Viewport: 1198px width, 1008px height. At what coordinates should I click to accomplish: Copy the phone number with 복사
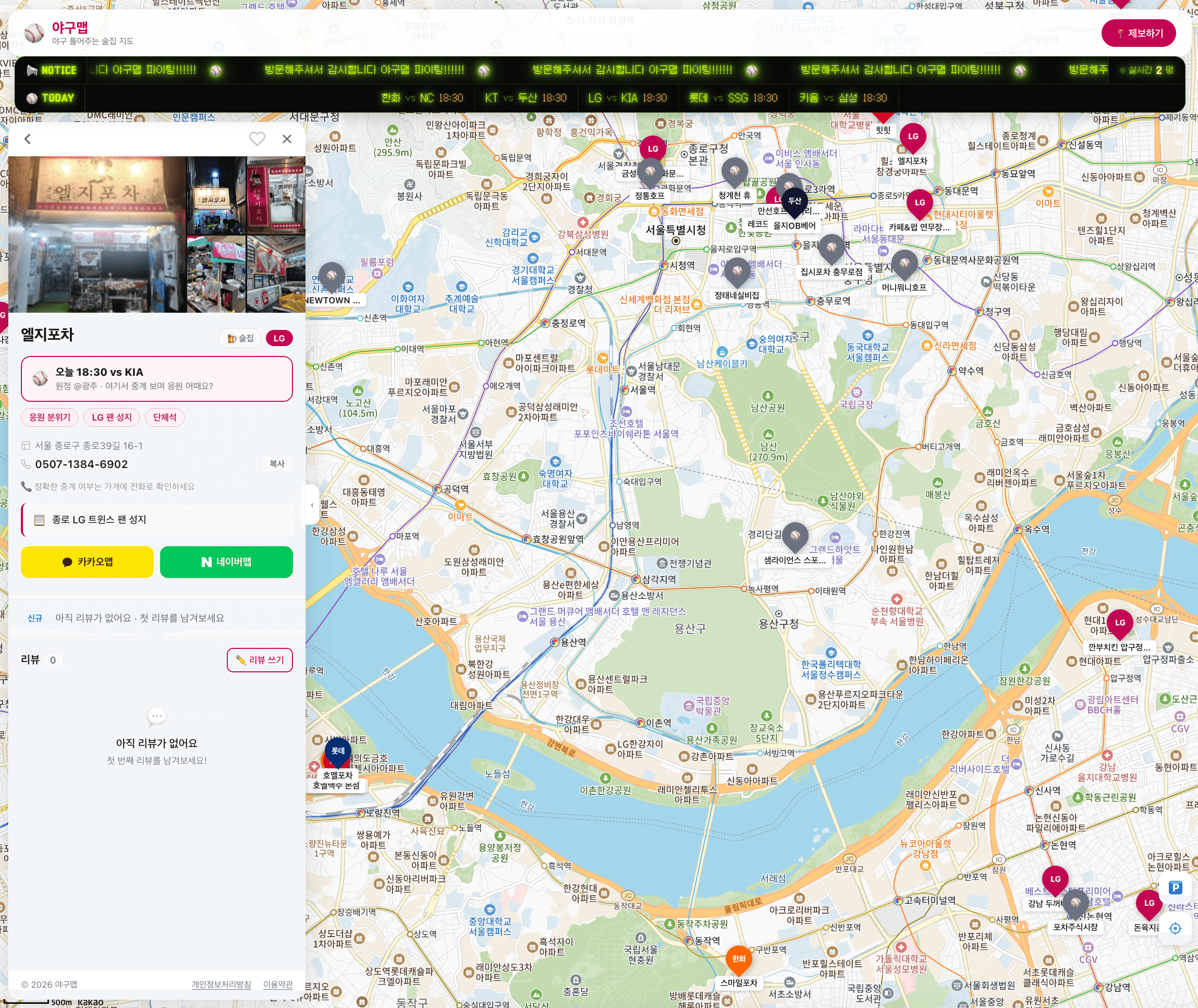point(277,463)
